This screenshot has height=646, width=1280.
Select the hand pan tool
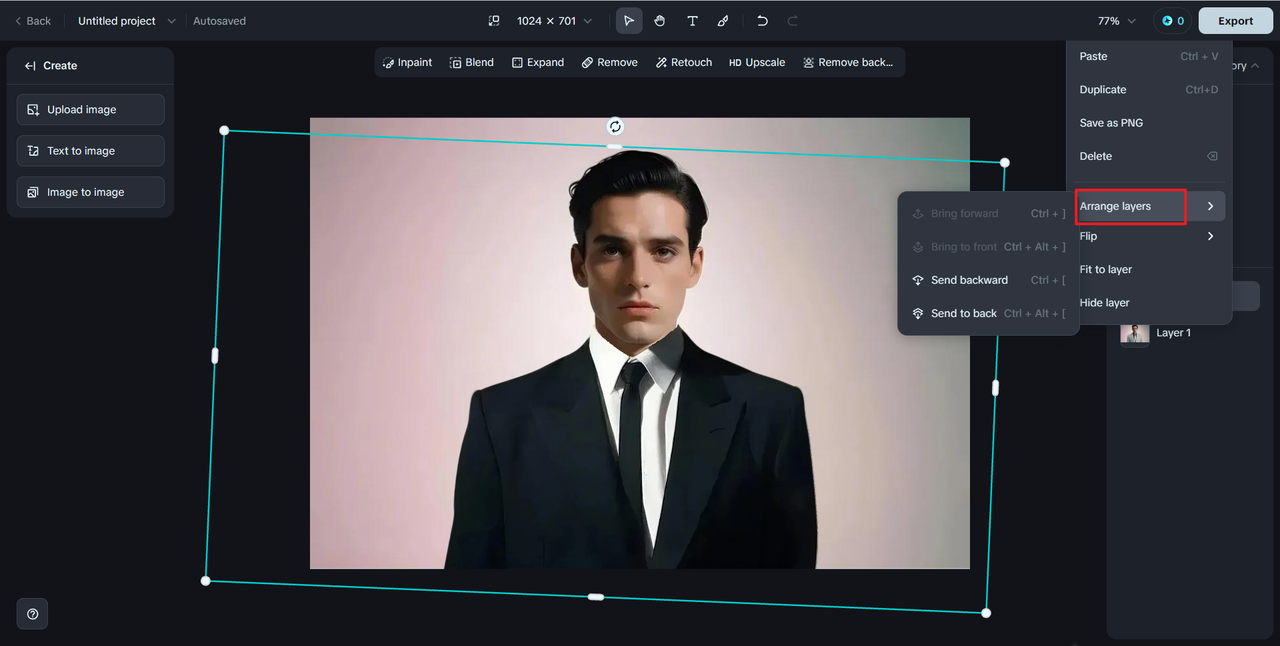coord(660,21)
